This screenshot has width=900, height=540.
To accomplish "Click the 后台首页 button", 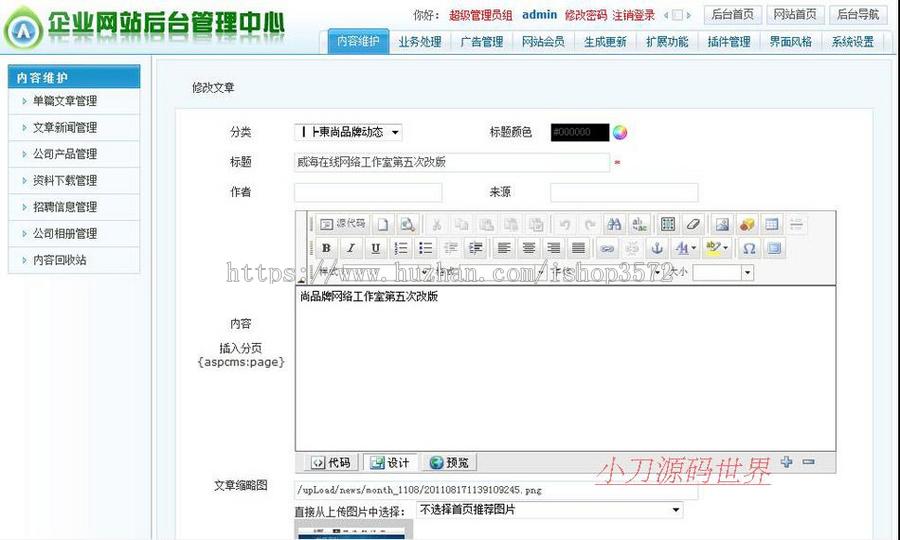I will tap(733, 14).
